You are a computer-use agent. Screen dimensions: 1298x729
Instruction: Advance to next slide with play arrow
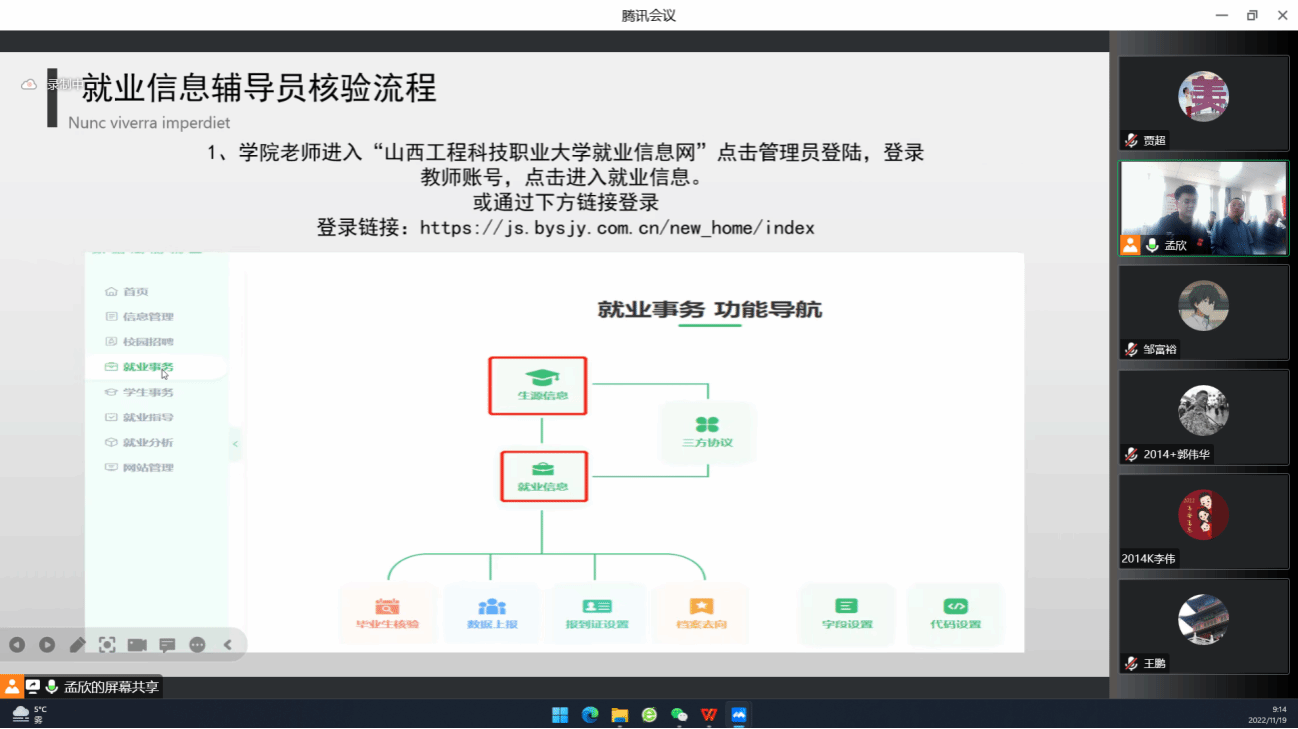point(47,645)
